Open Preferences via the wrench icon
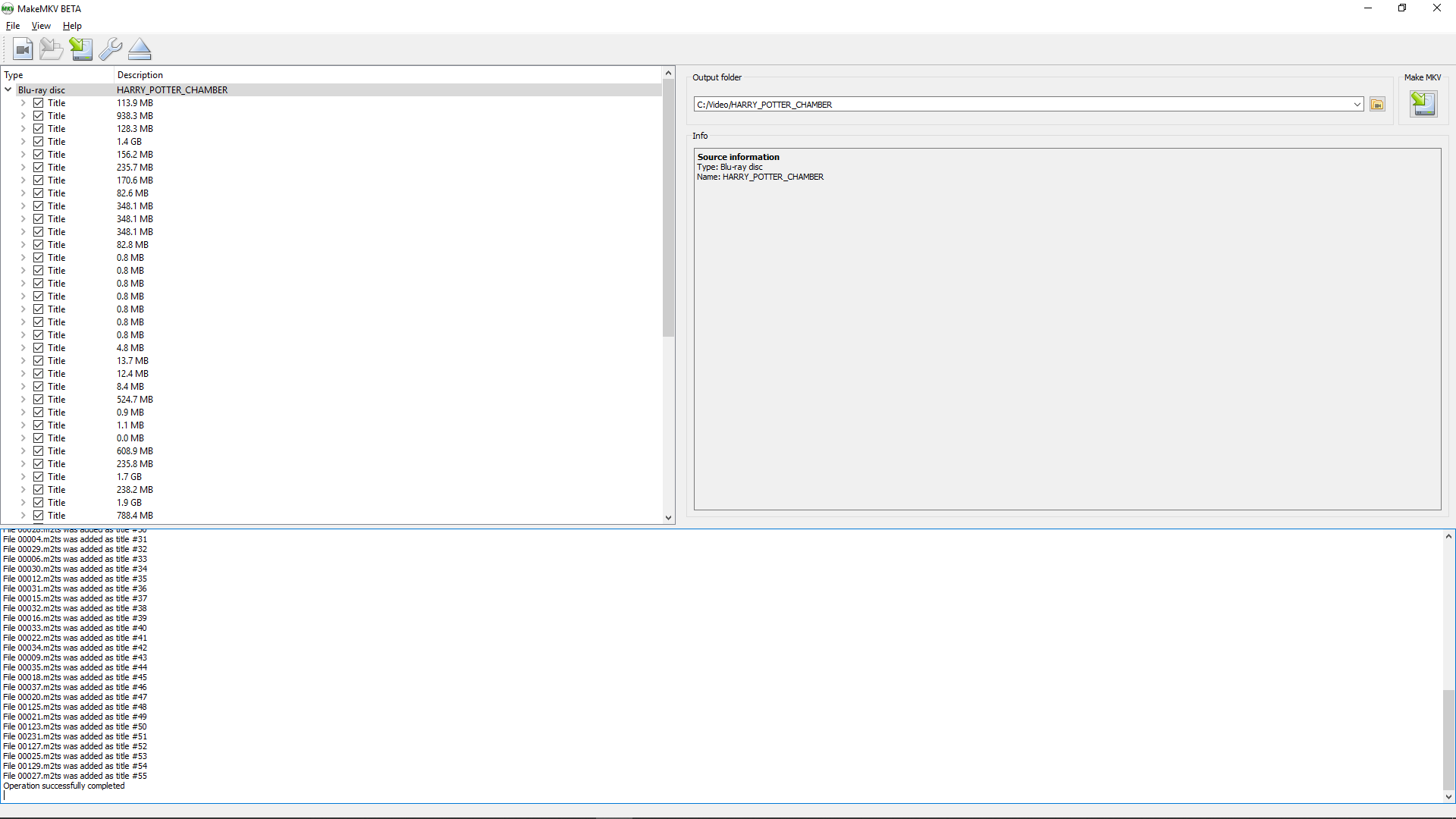1456x819 pixels. click(x=110, y=49)
